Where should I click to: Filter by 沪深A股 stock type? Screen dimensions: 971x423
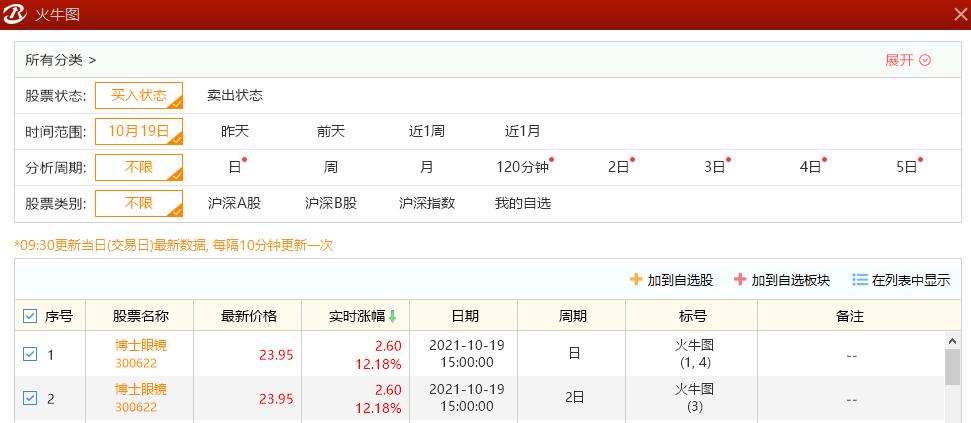(x=234, y=203)
